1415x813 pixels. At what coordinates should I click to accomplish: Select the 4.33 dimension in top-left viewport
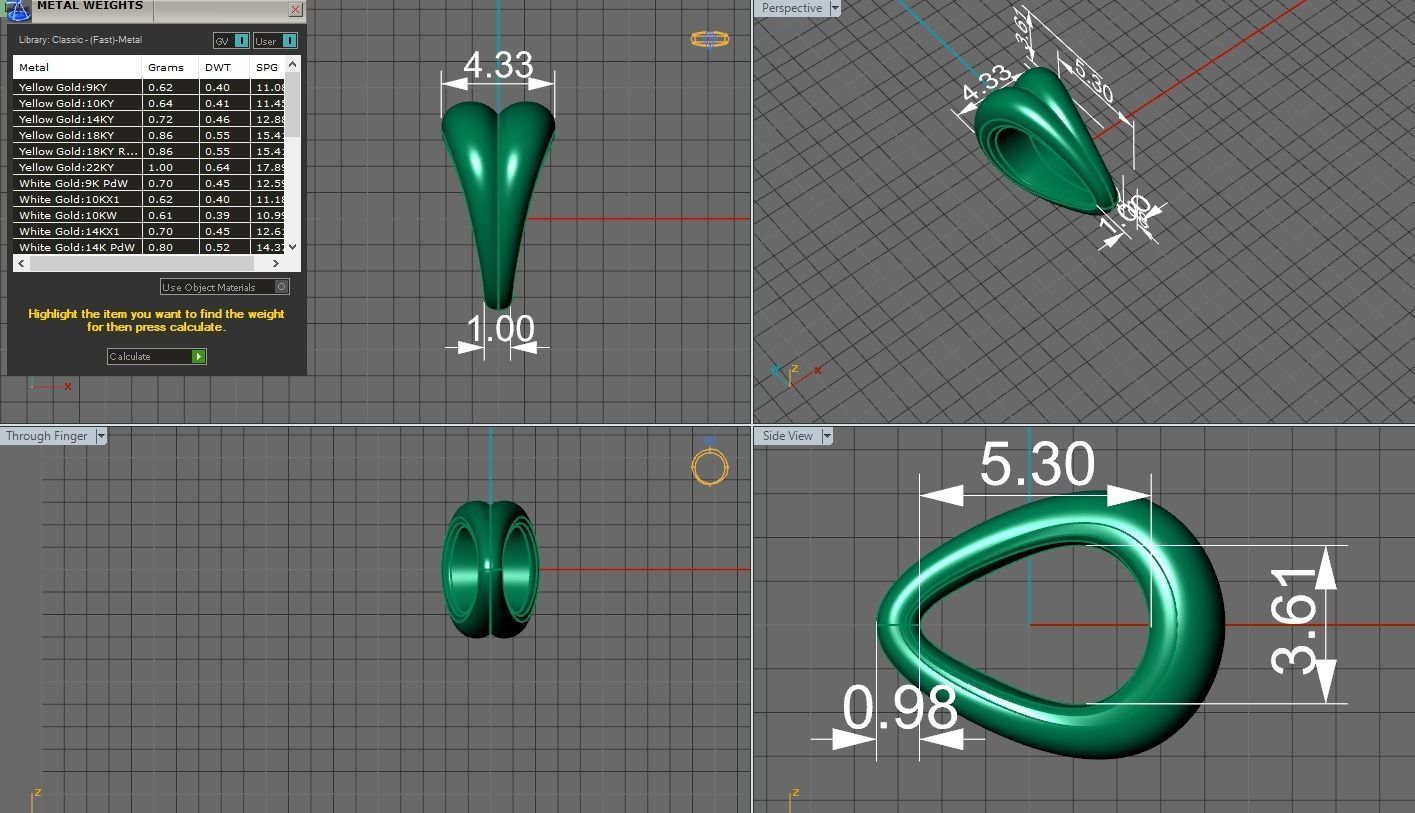click(x=498, y=65)
